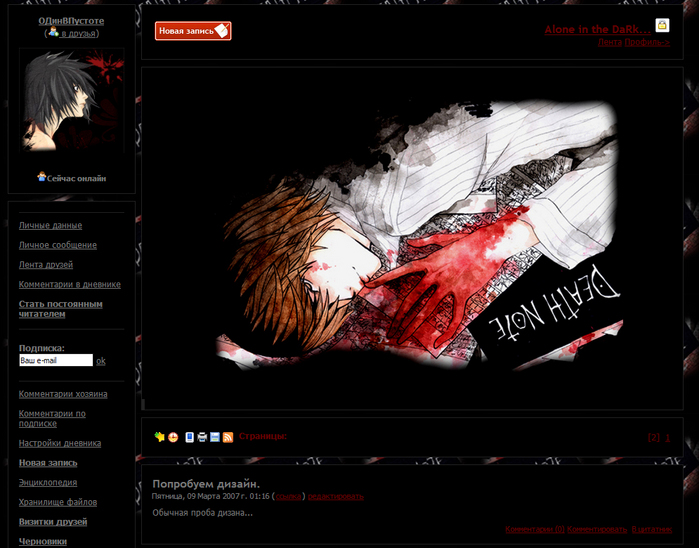
Task: Click the Сейчас онлайн status text
Action: pyautogui.click(x=76, y=178)
